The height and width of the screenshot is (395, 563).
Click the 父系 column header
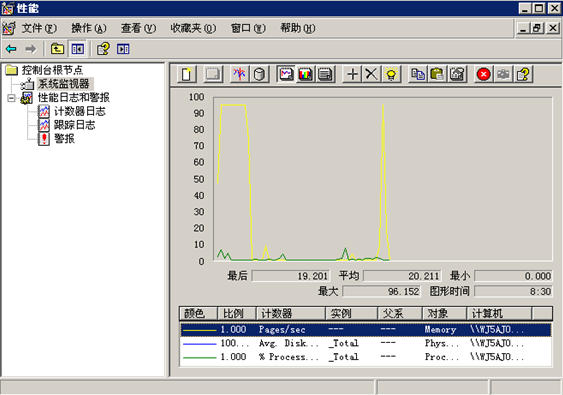400,313
